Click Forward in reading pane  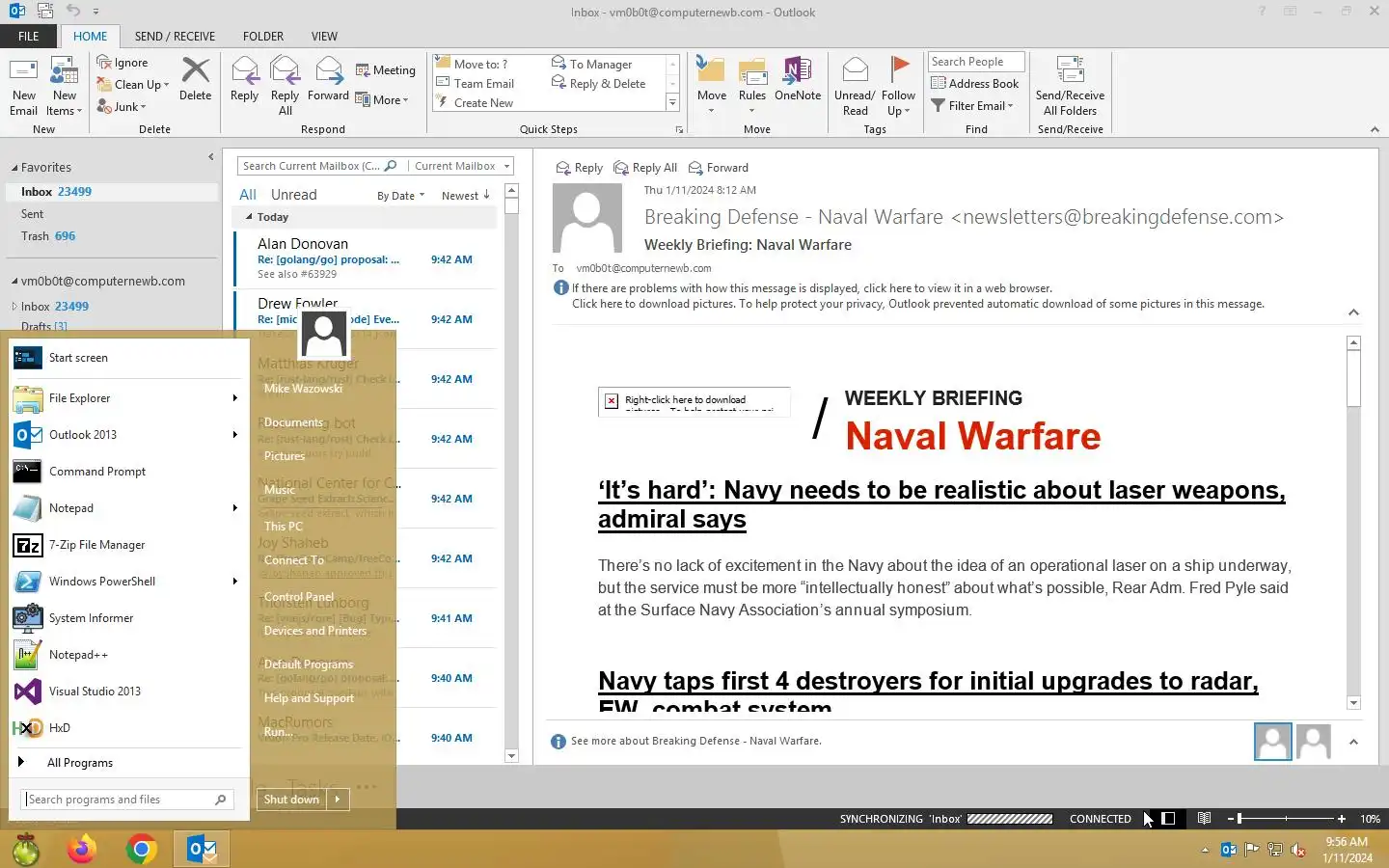click(719, 168)
